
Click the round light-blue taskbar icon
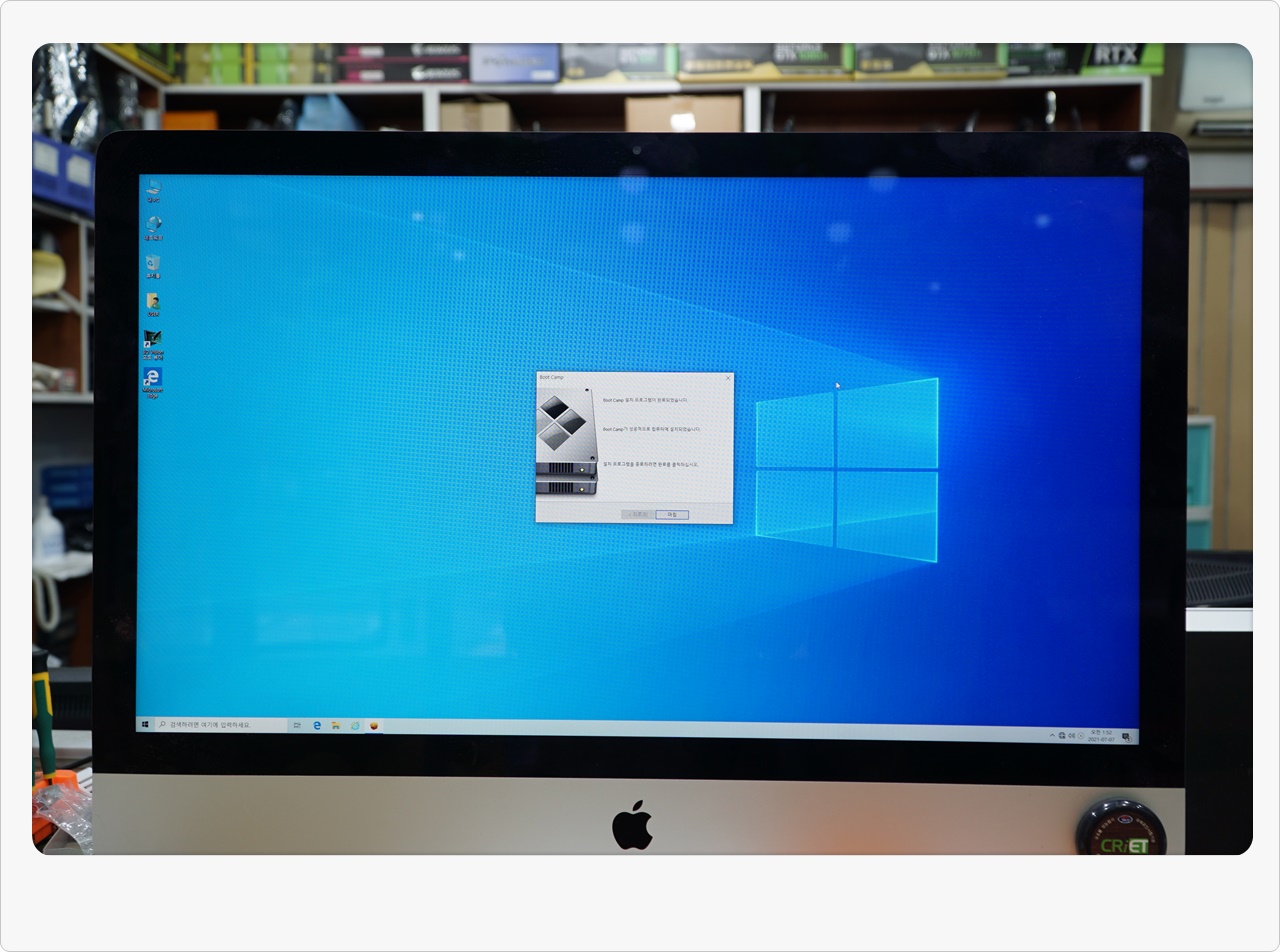coord(355,725)
